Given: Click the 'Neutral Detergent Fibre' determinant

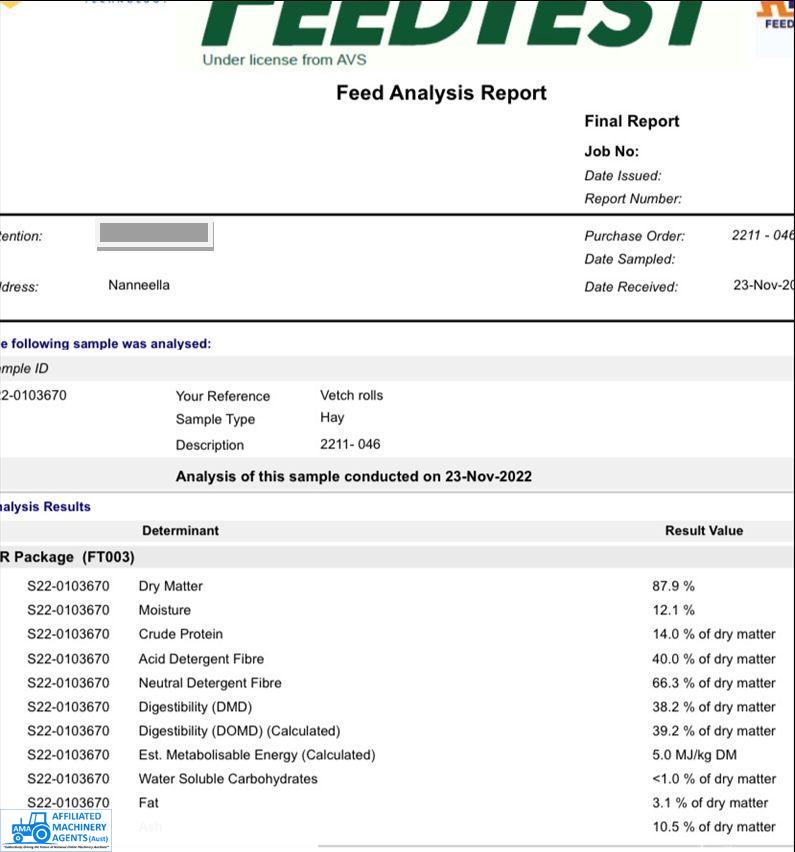Looking at the screenshot, I should pos(210,683).
